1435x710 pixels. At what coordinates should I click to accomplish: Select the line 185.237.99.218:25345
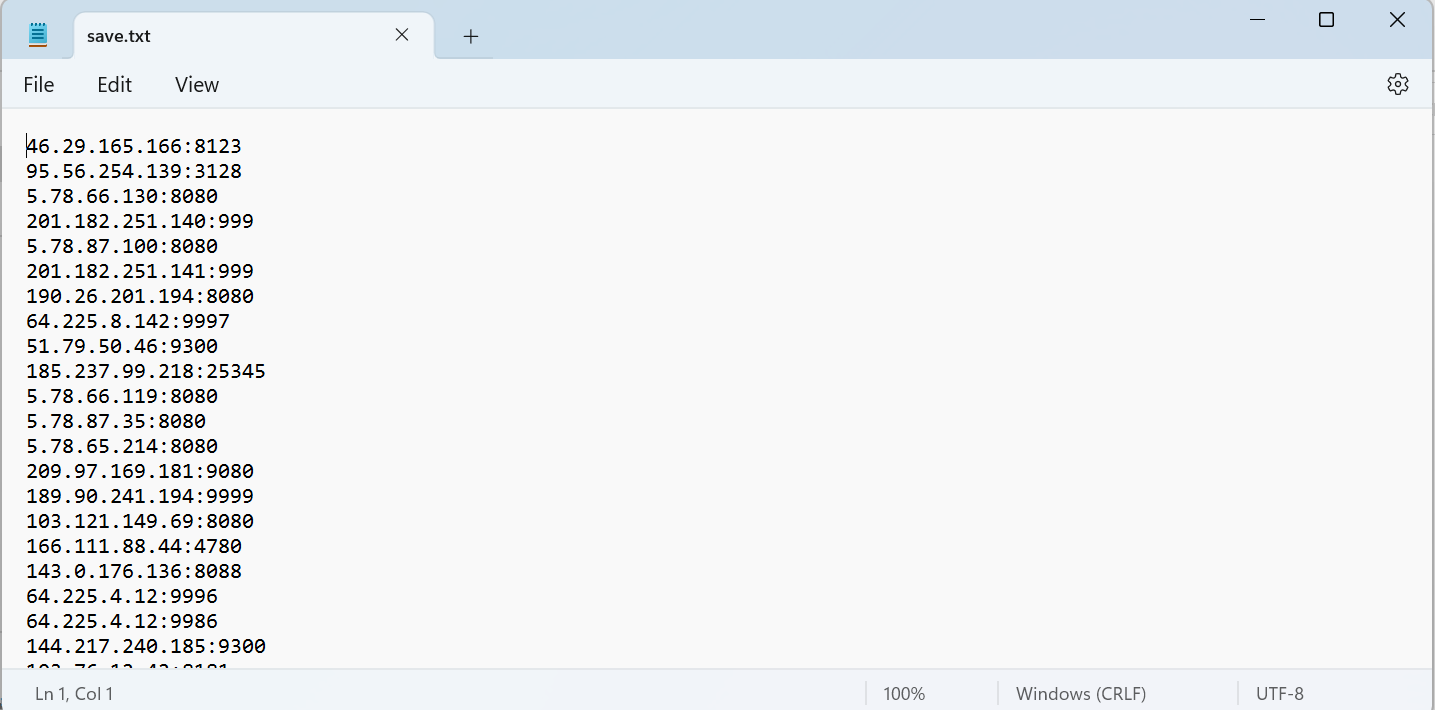pyautogui.click(x=145, y=371)
